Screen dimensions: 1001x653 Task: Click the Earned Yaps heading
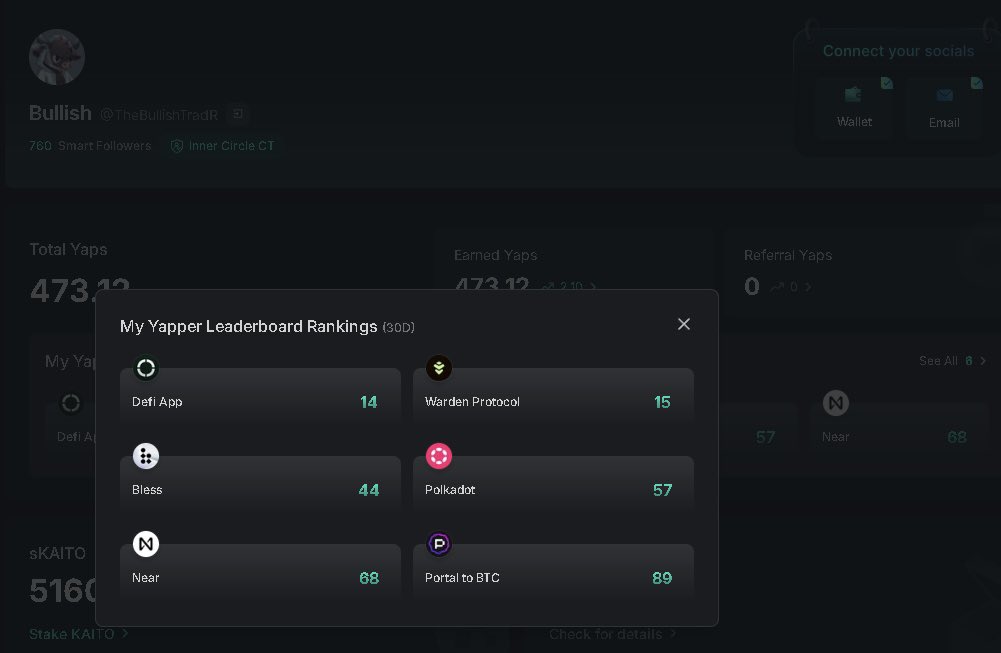click(495, 255)
